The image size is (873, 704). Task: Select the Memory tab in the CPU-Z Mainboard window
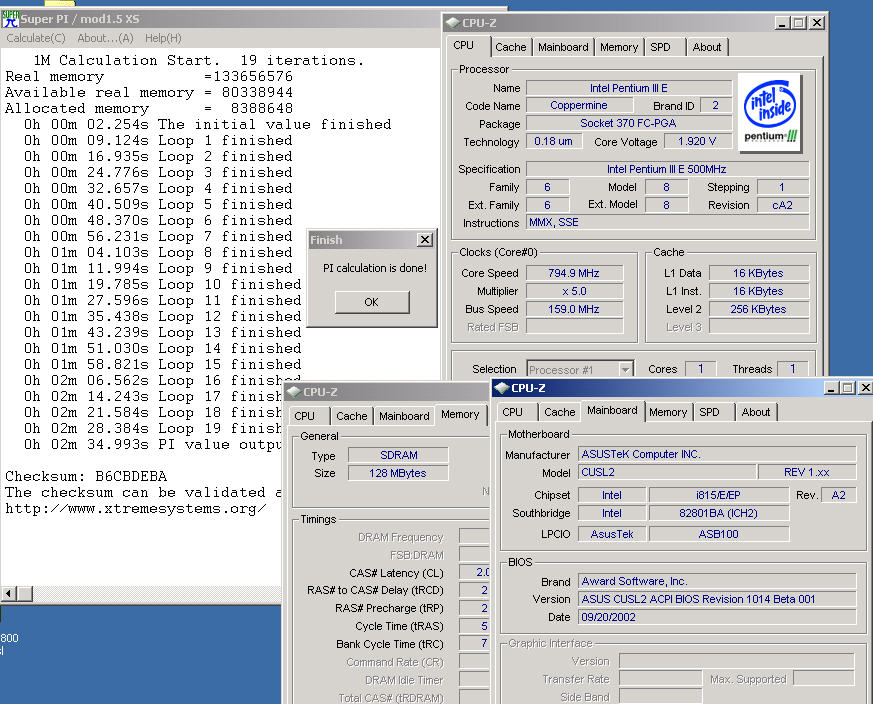(668, 412)
